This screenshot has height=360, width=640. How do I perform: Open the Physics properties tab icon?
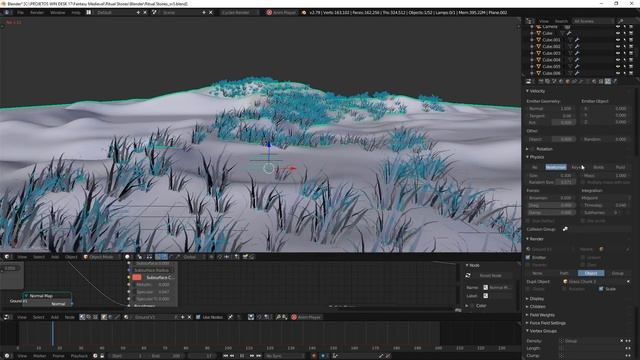(615, 82)
